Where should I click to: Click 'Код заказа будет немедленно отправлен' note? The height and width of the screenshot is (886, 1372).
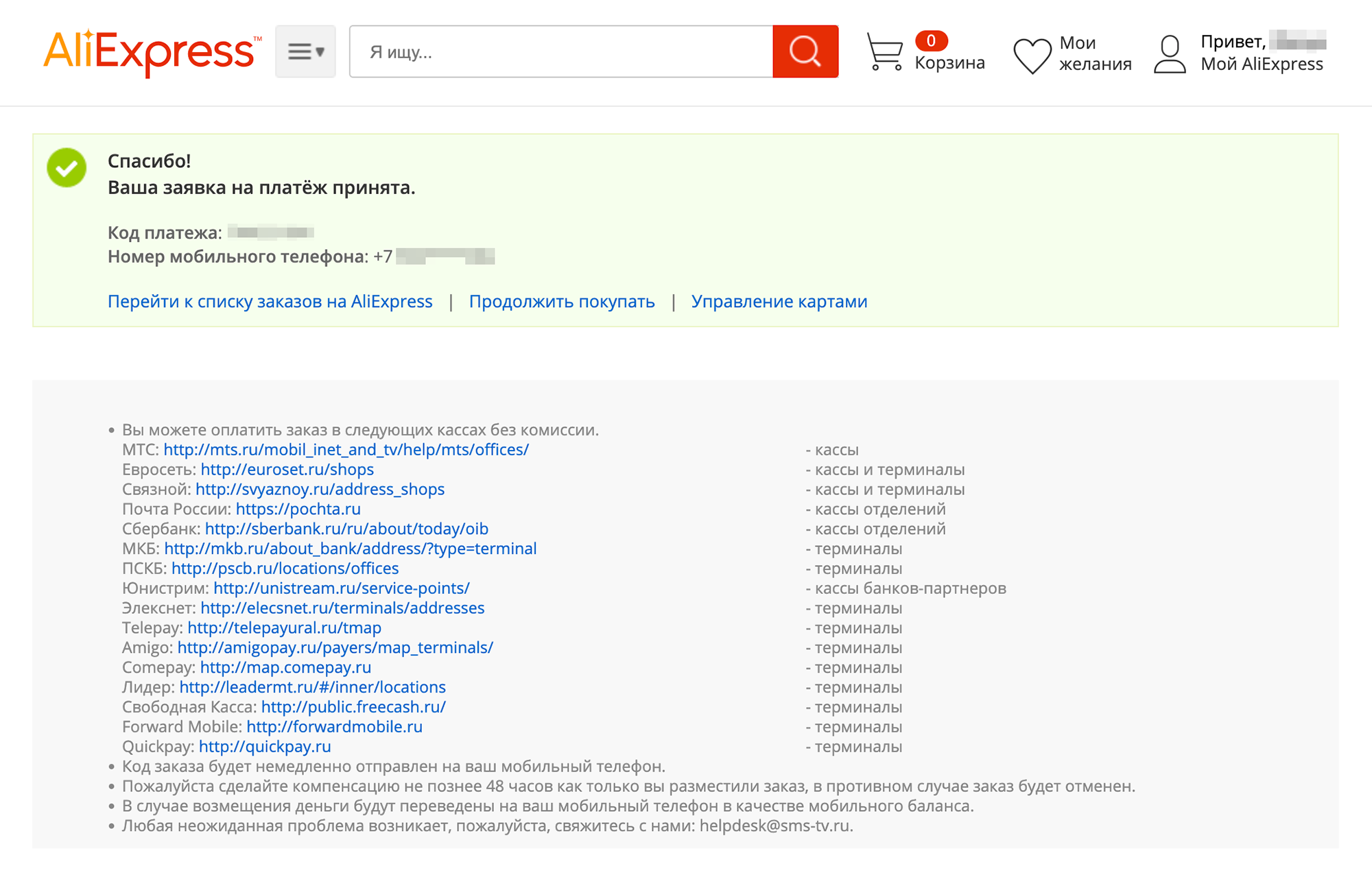394,767
